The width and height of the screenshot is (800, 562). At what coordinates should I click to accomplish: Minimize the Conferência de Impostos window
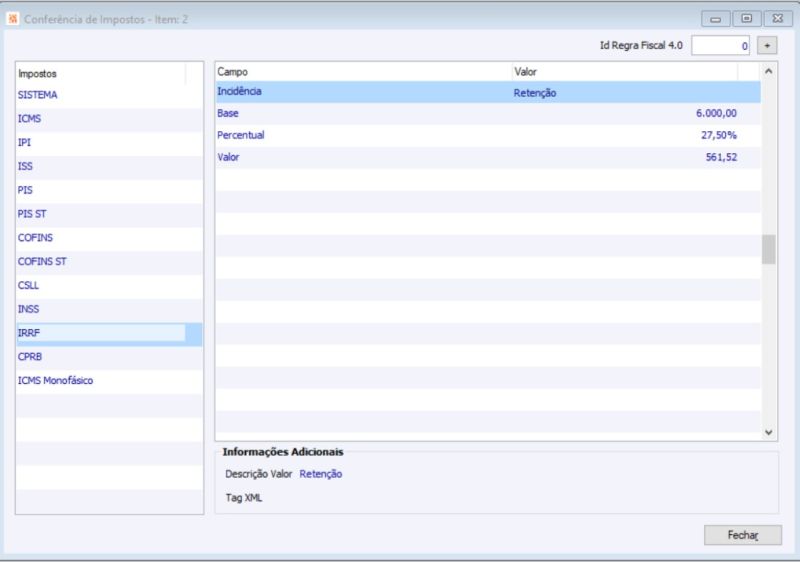point(716,19)
